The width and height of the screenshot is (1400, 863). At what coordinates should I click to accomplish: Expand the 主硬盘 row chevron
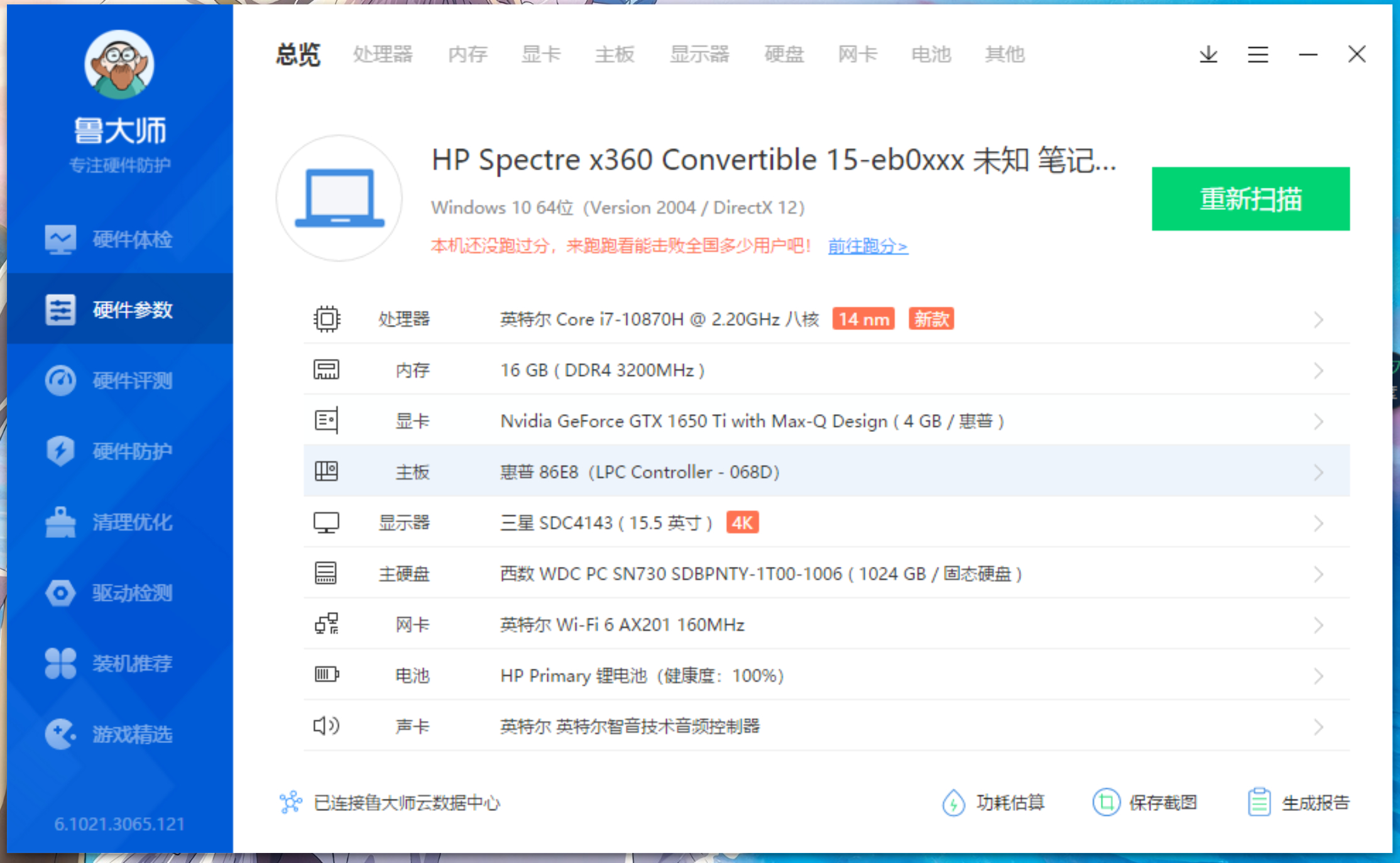[1318, 574]
